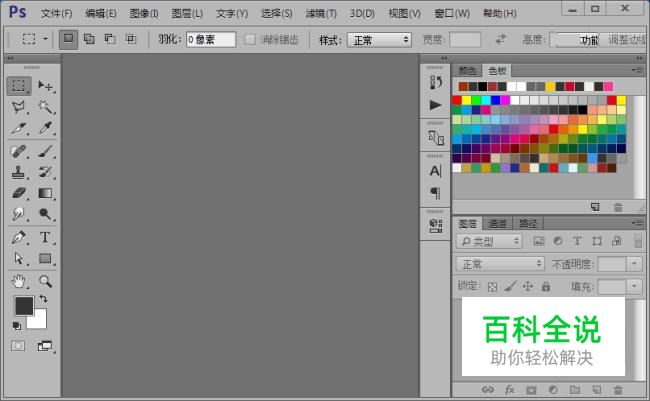Screen dimensions: 650x401
Task: Pick the foreground color swatch
Action: point(24,306)
